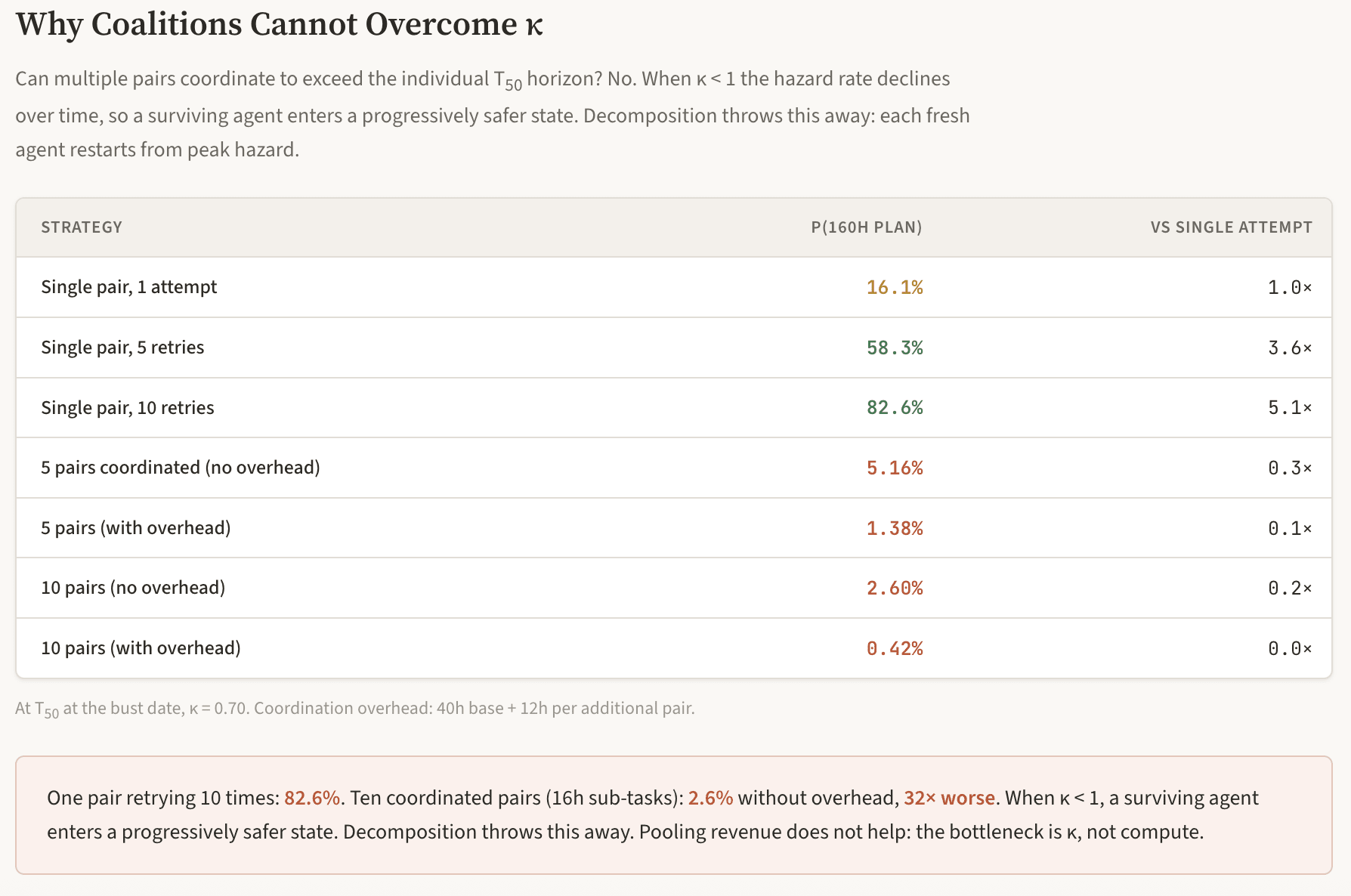Click the 0.0× multiplier cell
This screenshot has width=1351, height=896.
point(1290,648)
